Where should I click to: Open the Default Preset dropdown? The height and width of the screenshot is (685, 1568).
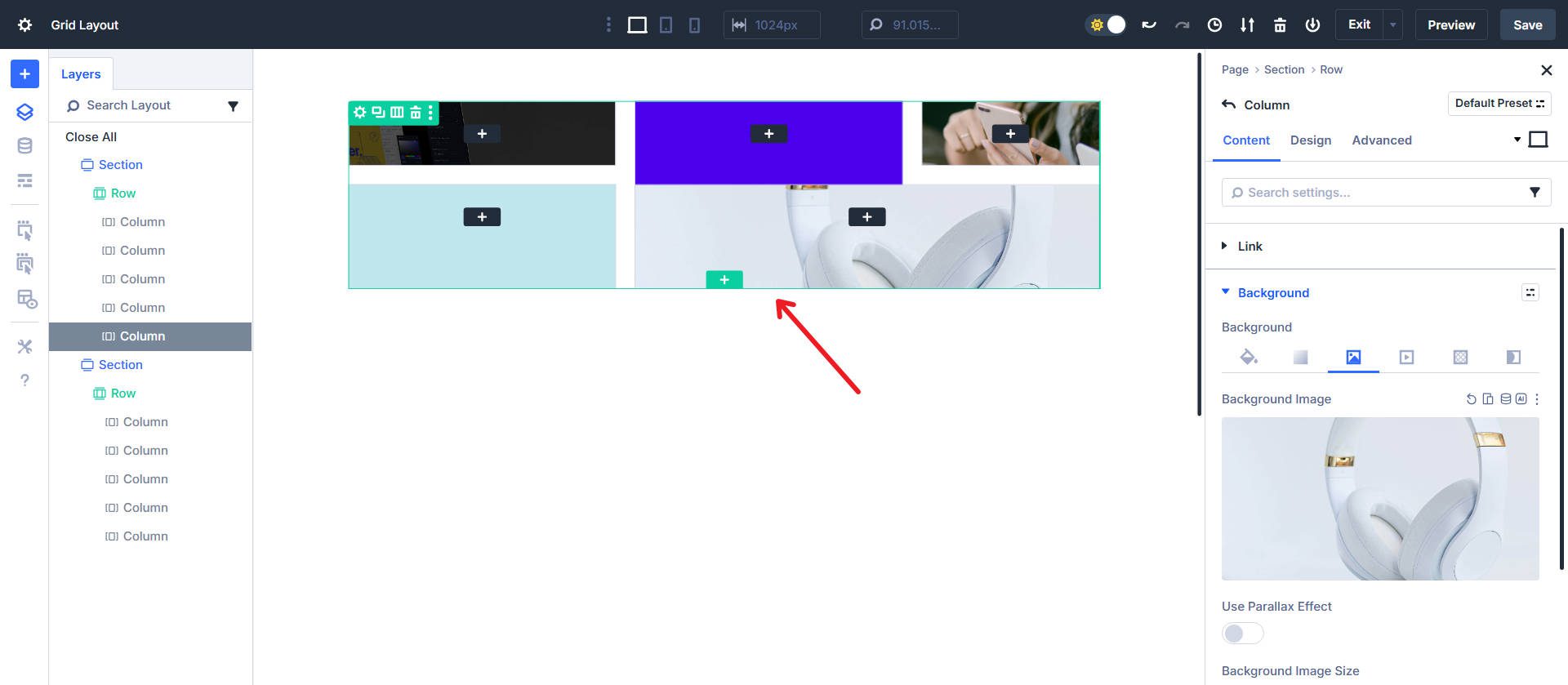[1499, 104]
